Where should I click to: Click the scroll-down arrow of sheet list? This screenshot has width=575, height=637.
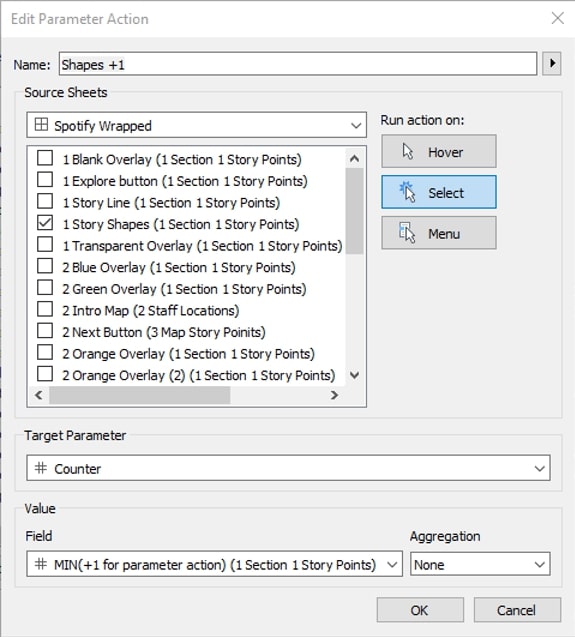point(354,375)
